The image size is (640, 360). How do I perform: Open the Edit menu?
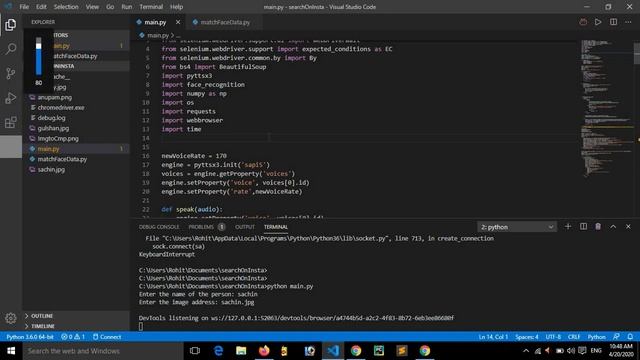click(x=41, y=7)
